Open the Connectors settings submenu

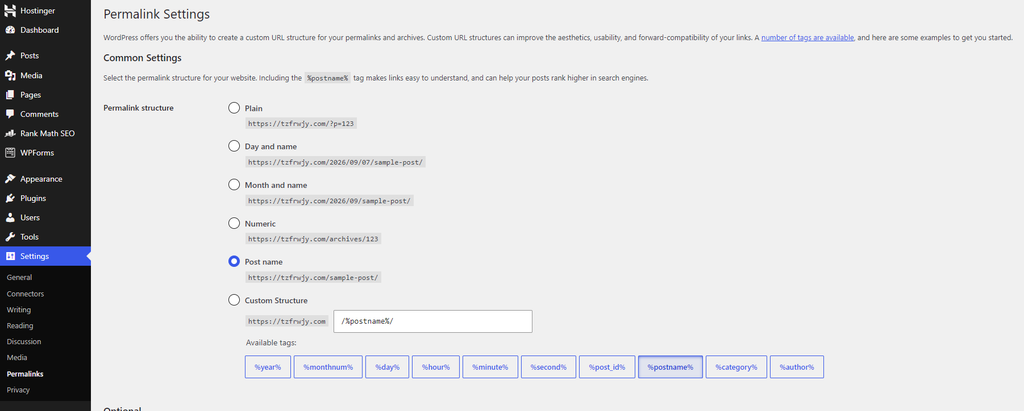(25, 294)
